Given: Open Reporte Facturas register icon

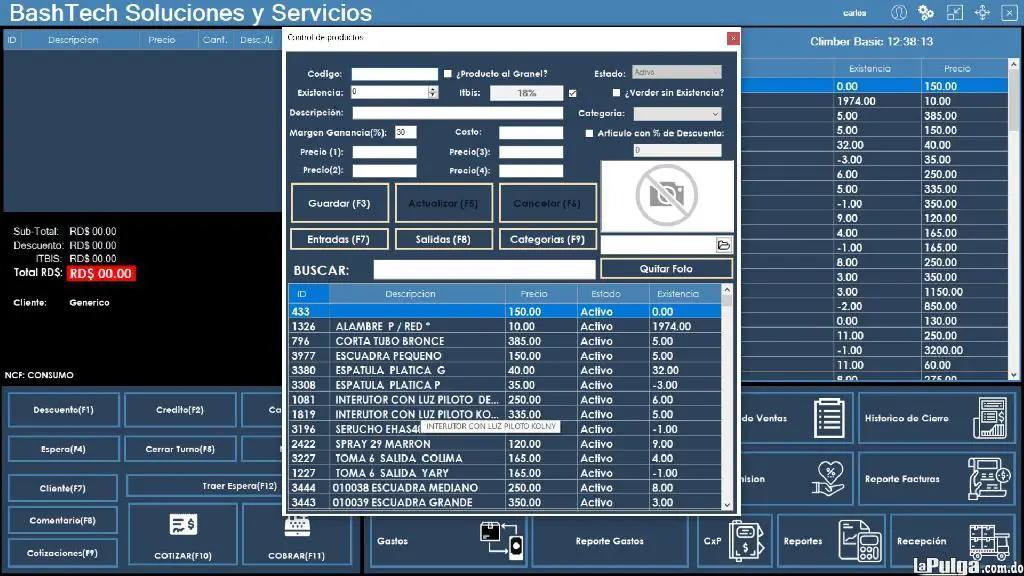Looking at the screenshot, I should coord(990,479).
